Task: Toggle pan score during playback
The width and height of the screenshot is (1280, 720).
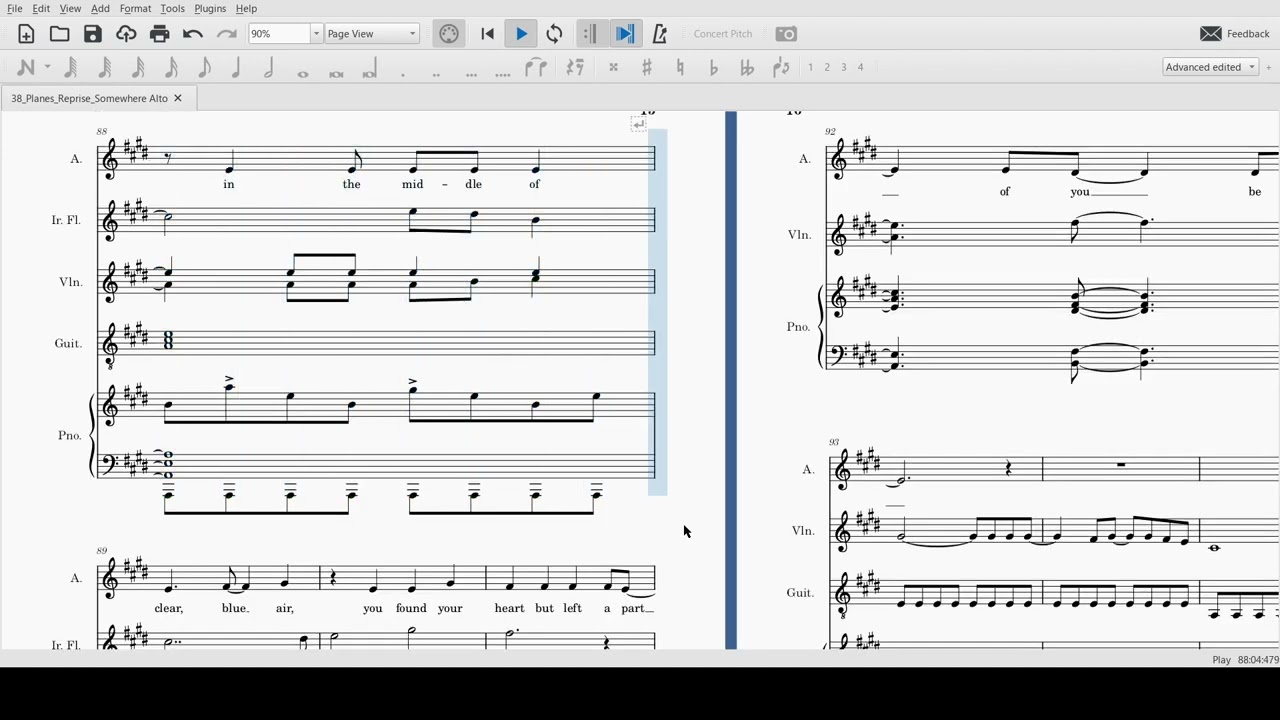Action: click(625, 34)
